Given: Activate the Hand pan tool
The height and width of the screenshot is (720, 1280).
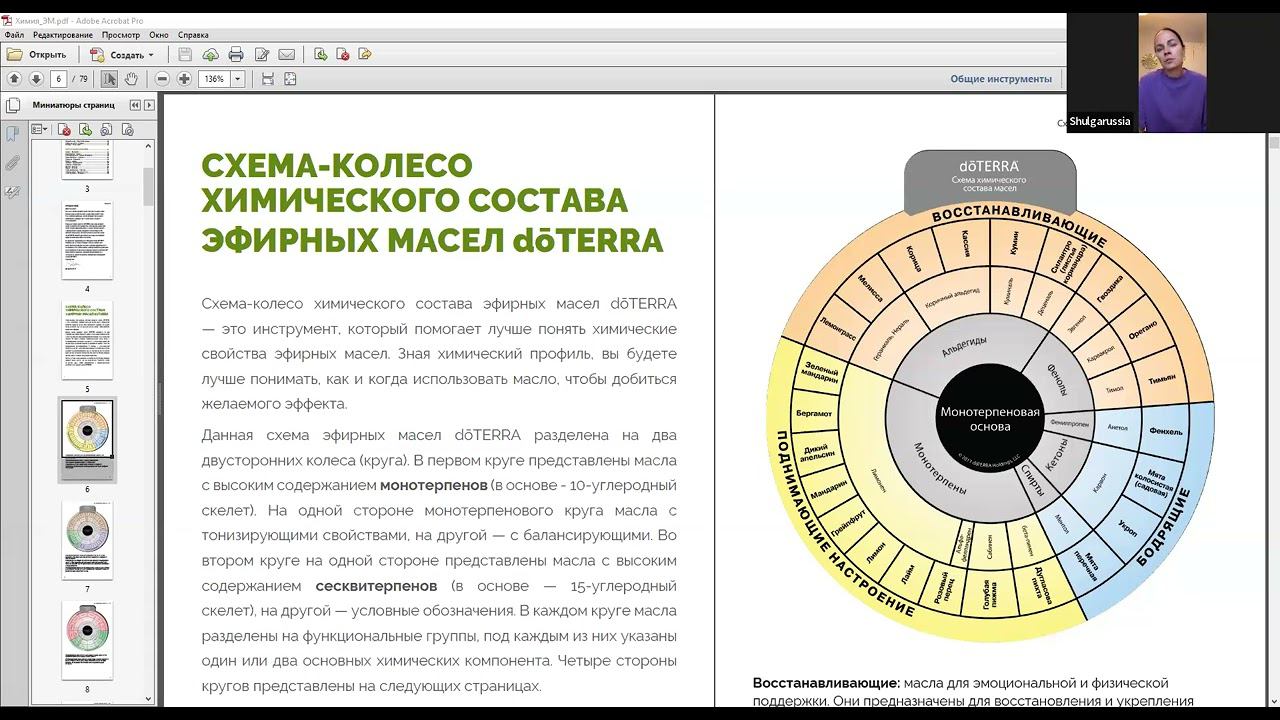Looking at the screenshot, I should tap(131, 79).
